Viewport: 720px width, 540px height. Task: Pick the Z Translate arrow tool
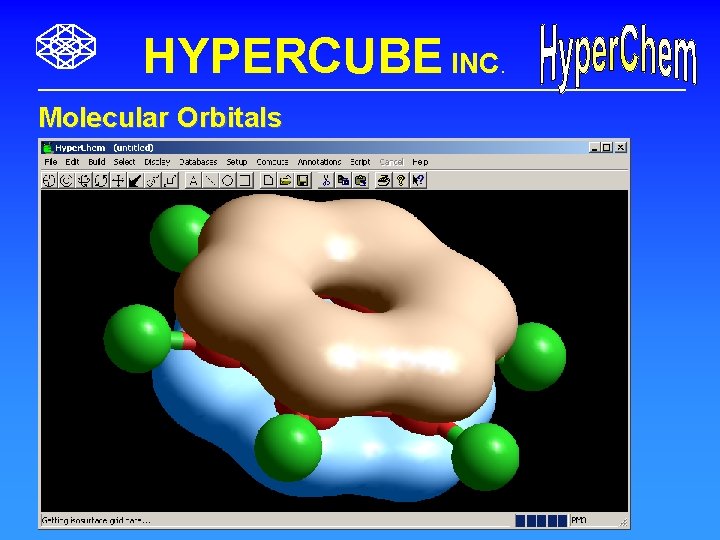135,180
